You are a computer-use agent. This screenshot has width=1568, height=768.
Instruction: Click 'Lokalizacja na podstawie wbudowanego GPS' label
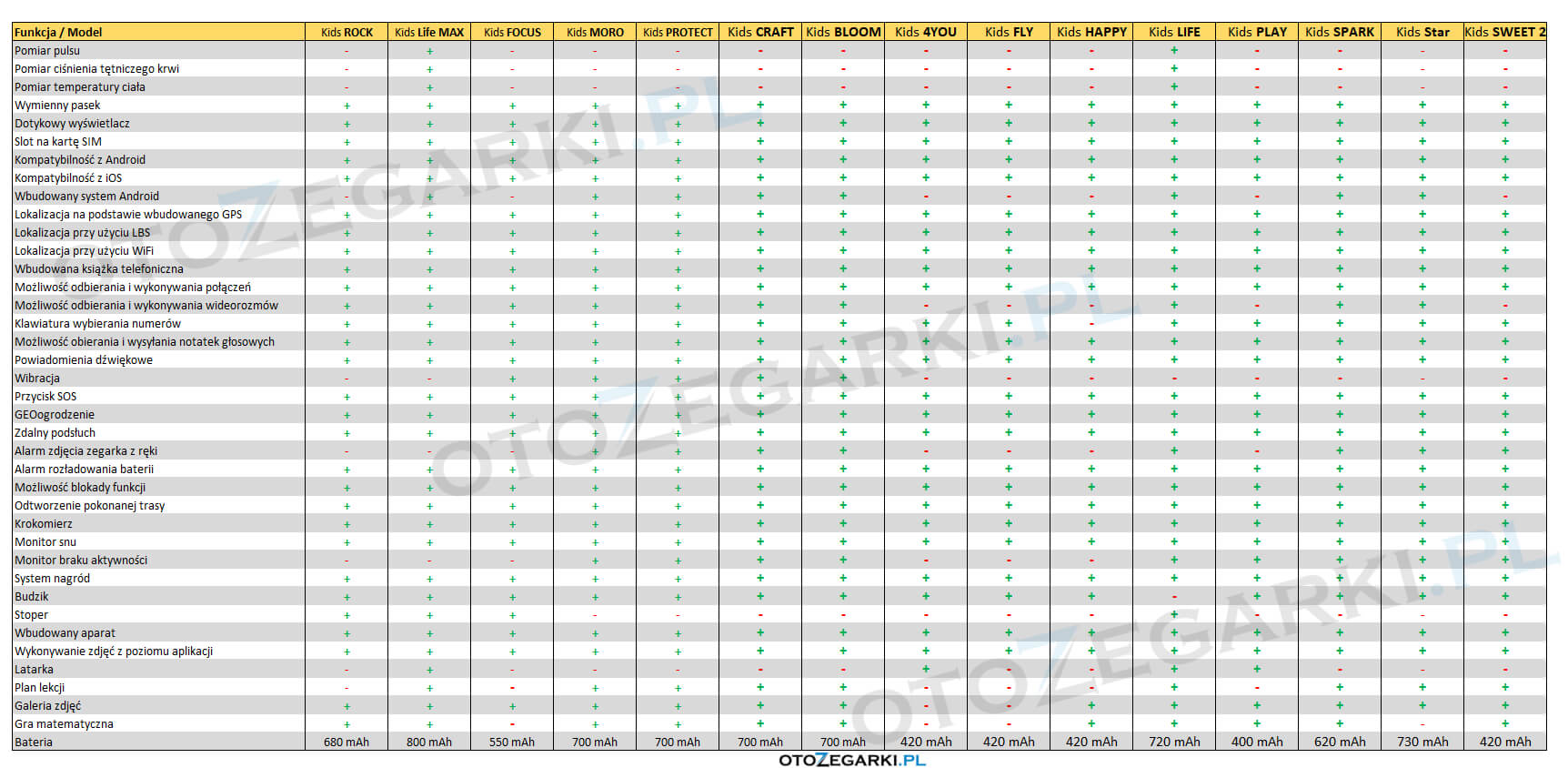pyautogui.click(x=128, y=215)
